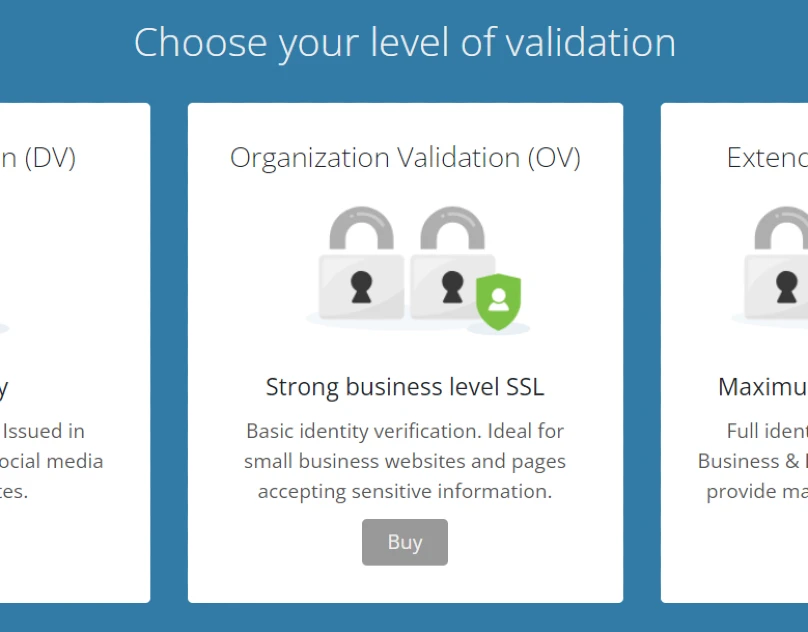Click the 'Strong business level SSL' heading
808x632 pixels.
(x=405, y=387)
